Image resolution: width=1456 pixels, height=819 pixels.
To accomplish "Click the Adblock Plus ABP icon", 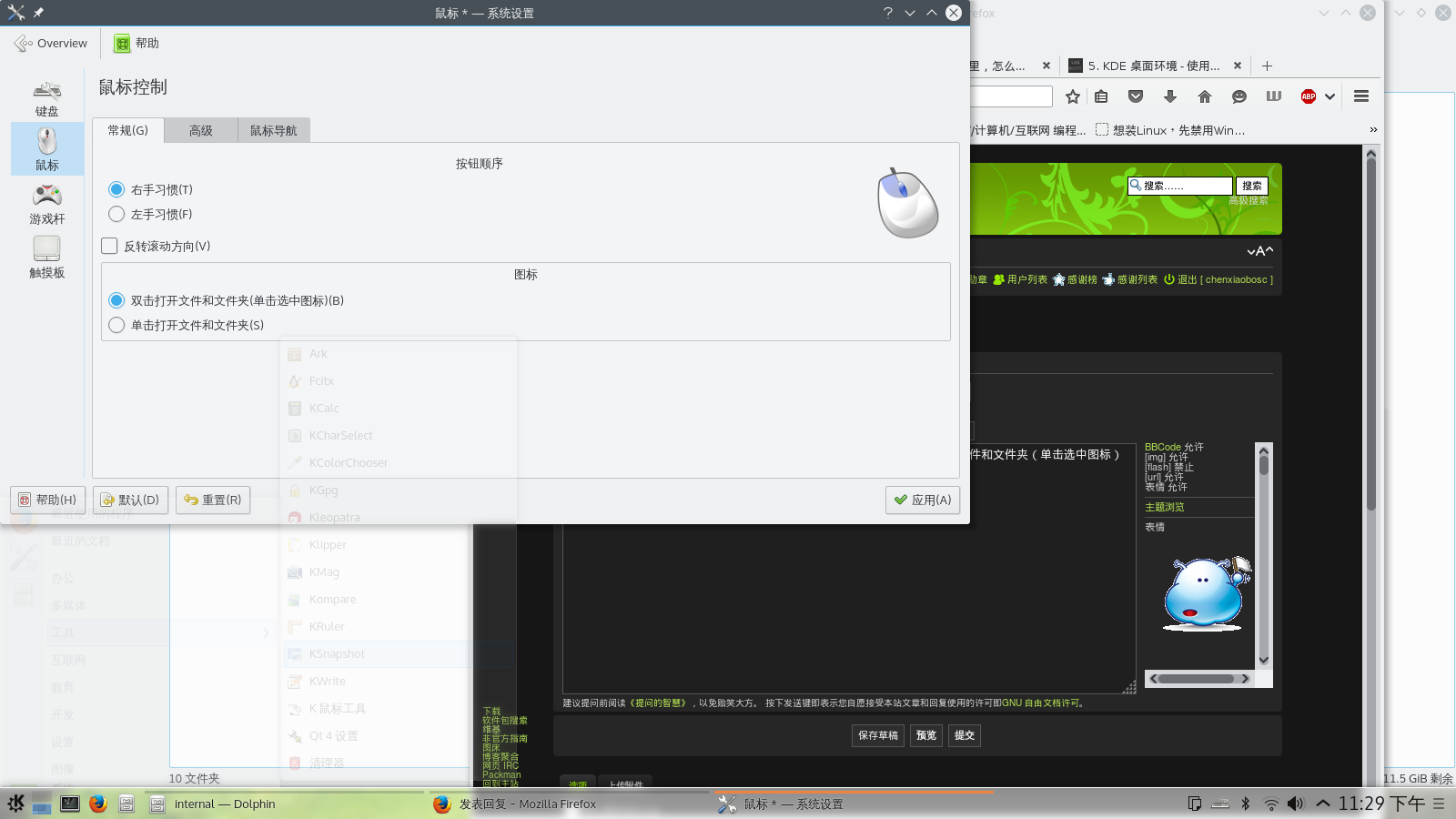I will coord(1309,96).
